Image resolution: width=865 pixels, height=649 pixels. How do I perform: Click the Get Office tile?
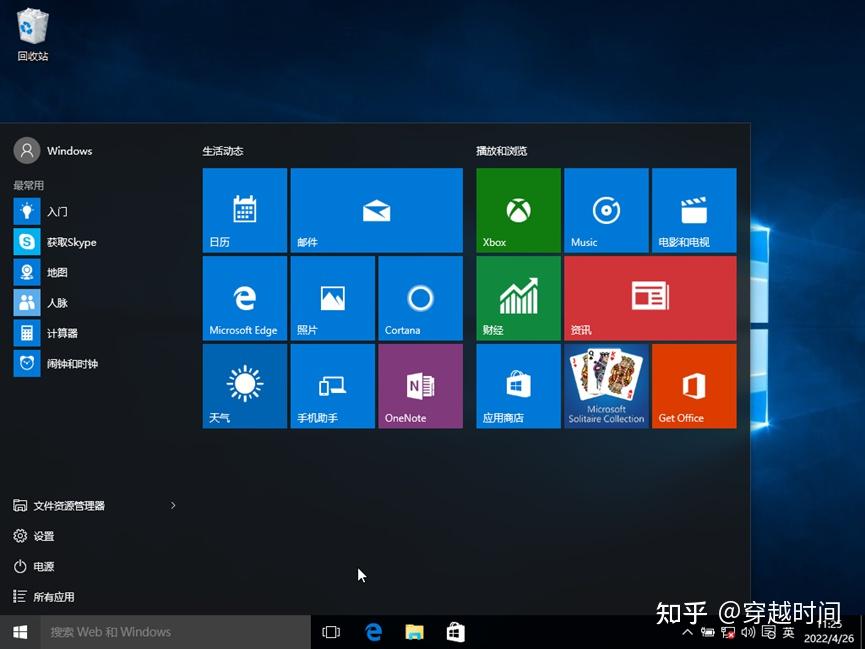coord(694,386)
